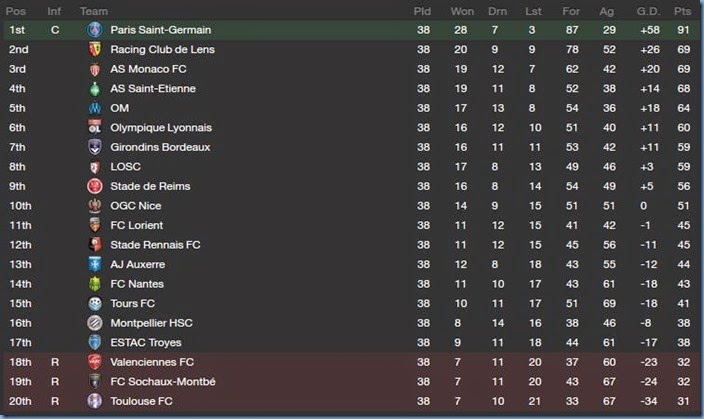704x419 pixels.
Task: Sort standings by Won column header
Action: [462, 10]
